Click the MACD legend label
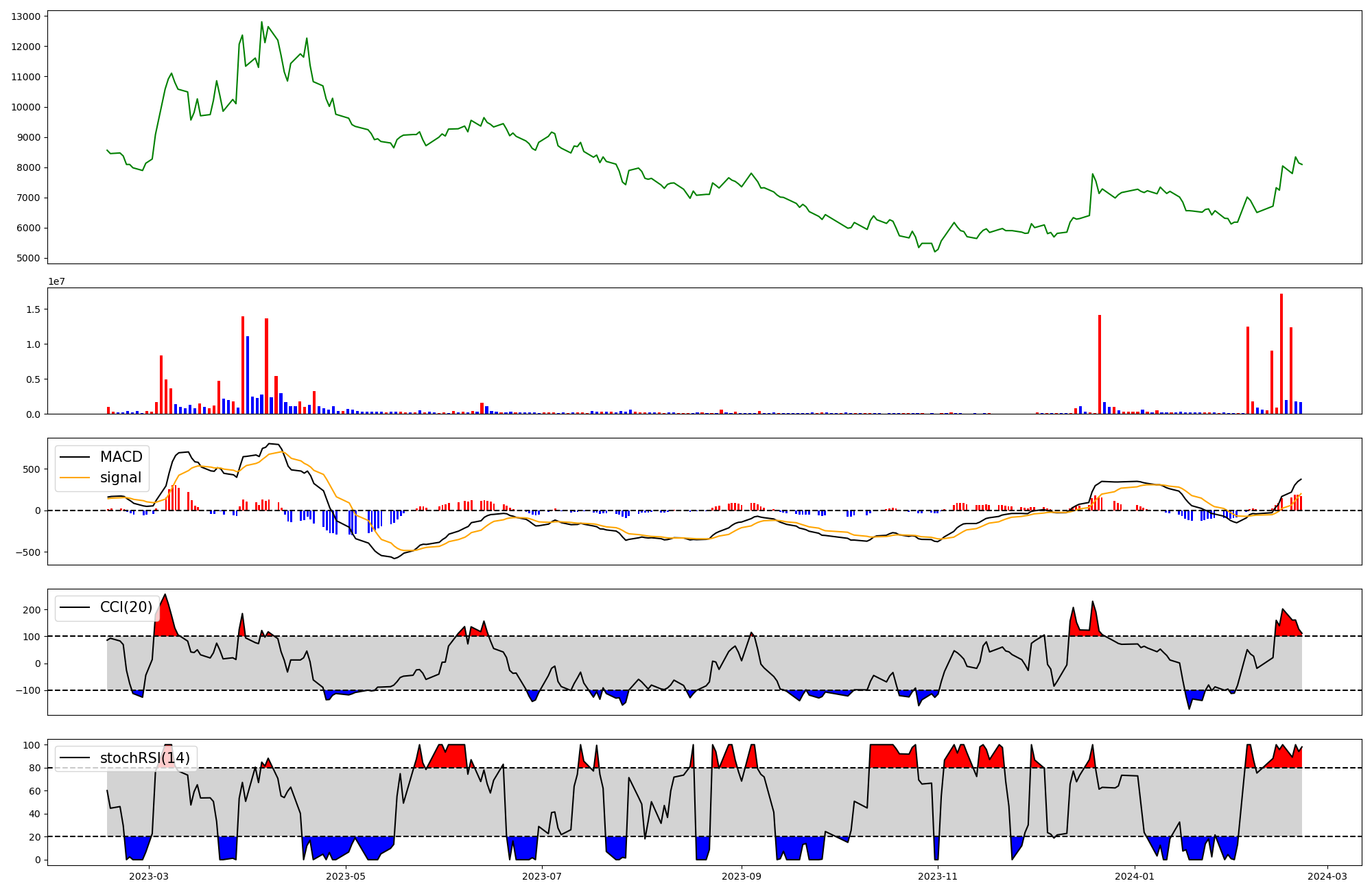The image size is (1372, 892). click(121, 457)
